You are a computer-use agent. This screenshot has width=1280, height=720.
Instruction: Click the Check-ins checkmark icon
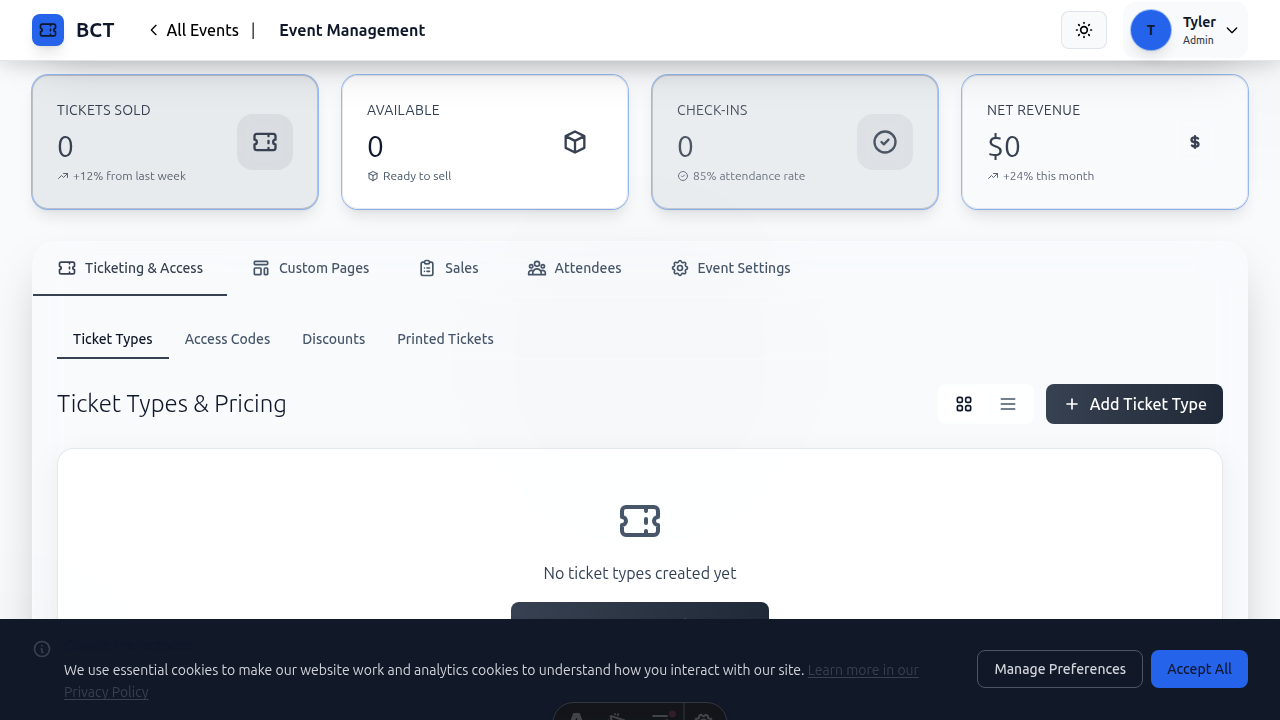[885, 142]
